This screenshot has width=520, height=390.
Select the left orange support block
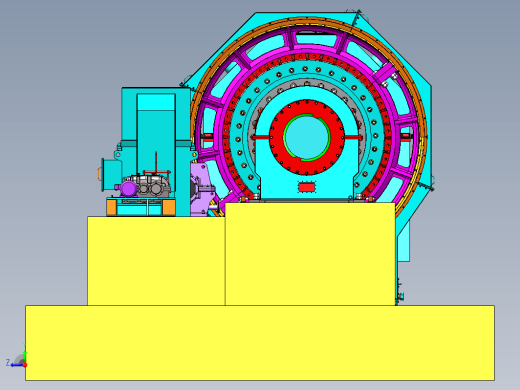pos(111,207)
